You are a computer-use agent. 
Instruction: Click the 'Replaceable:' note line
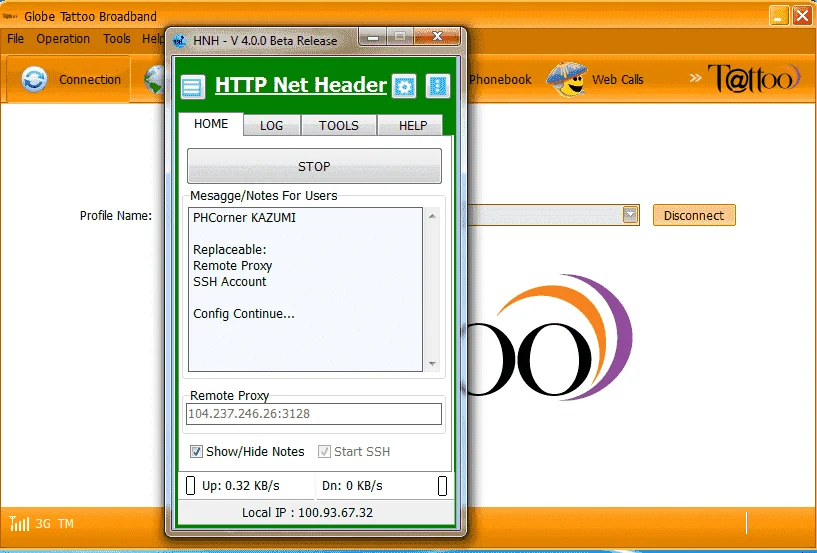pos(229,250)
